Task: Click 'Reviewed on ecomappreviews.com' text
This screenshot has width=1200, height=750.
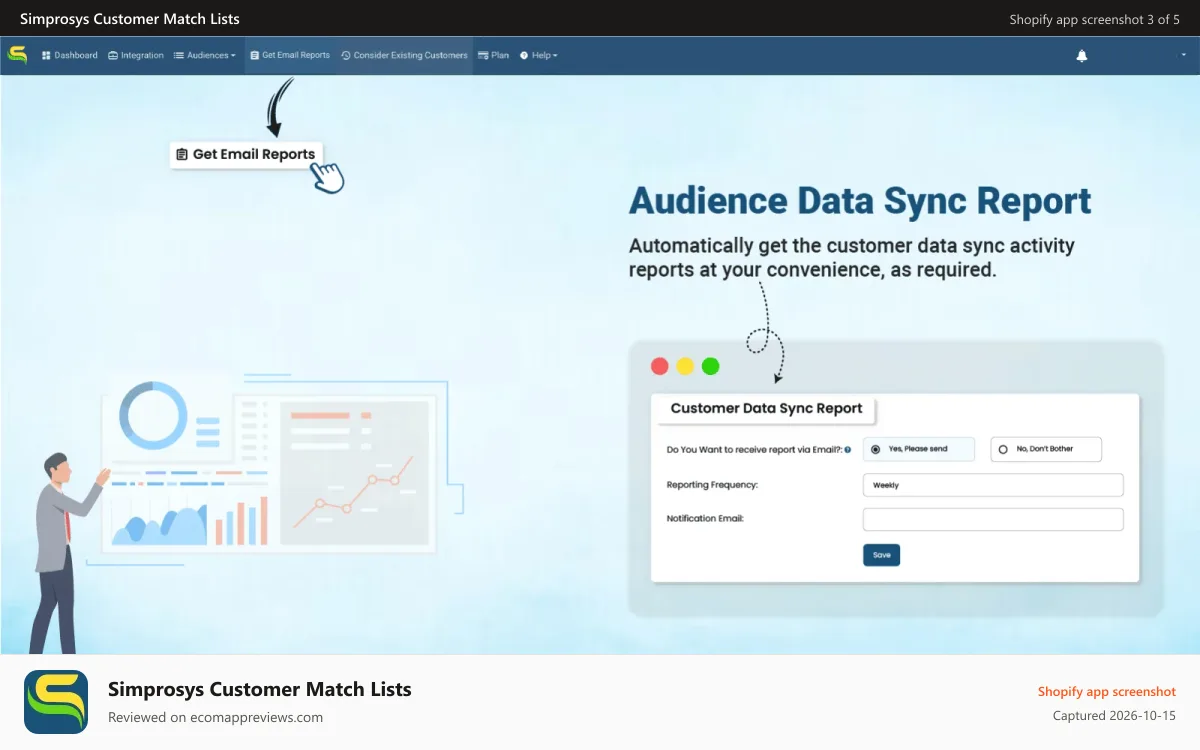Action: 215,717
